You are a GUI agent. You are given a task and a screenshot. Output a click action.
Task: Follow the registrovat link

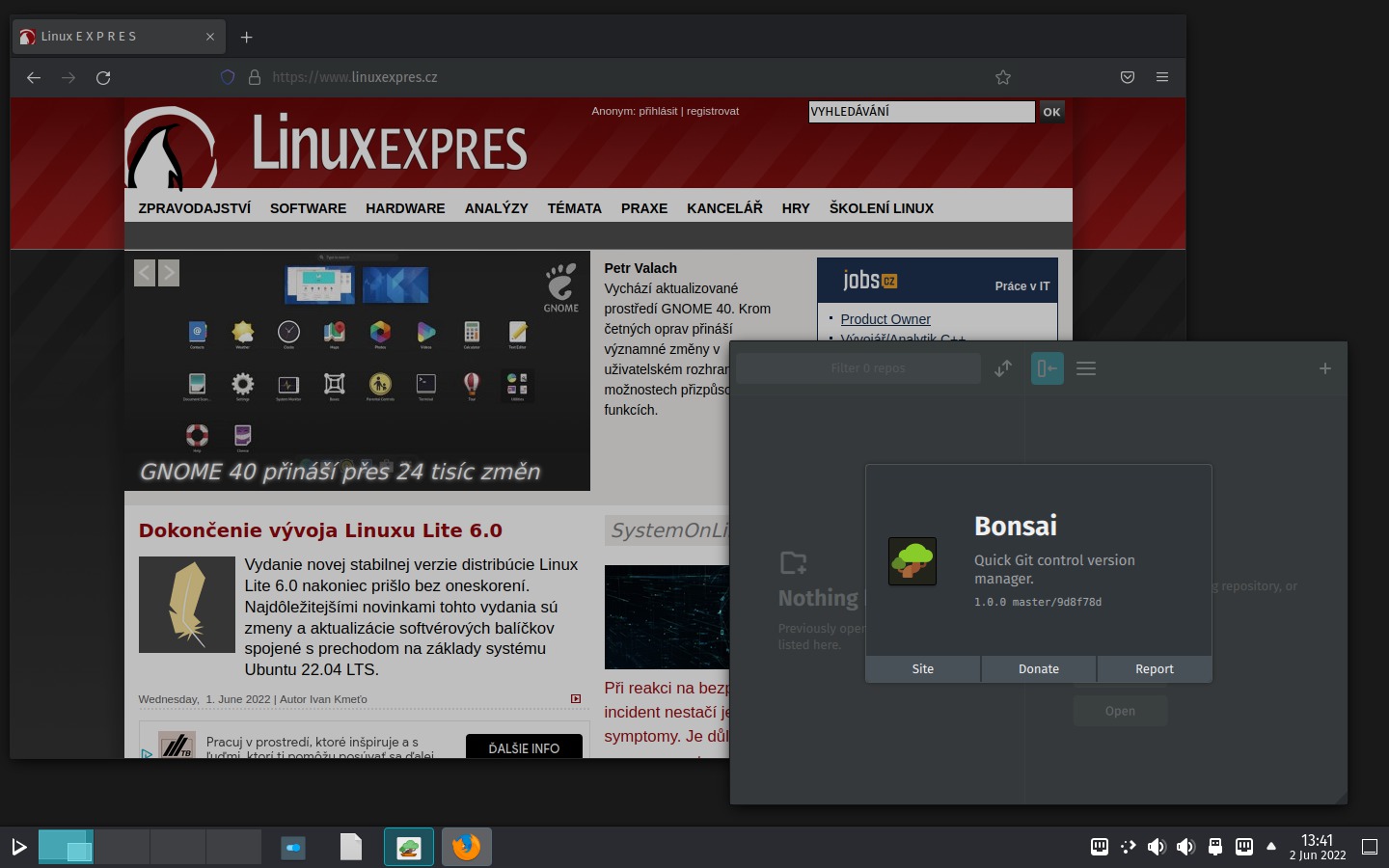[x=713, y=111]
